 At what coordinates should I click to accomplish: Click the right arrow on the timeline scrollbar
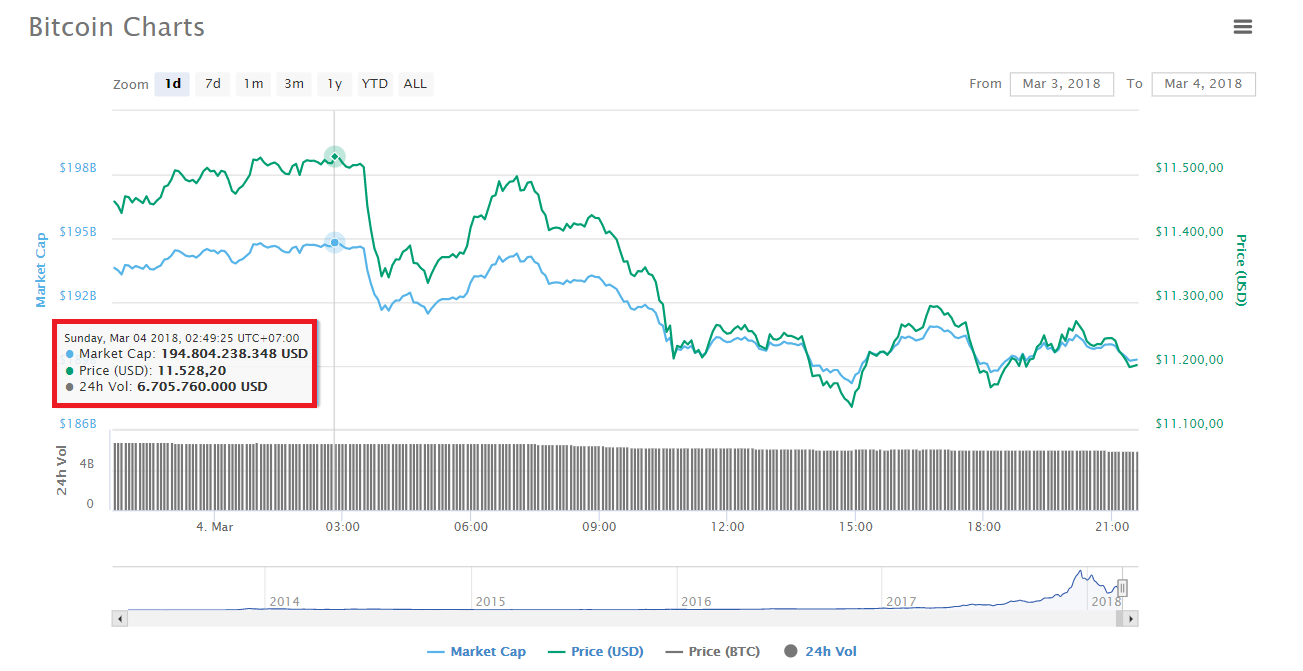pos(1130,619)
